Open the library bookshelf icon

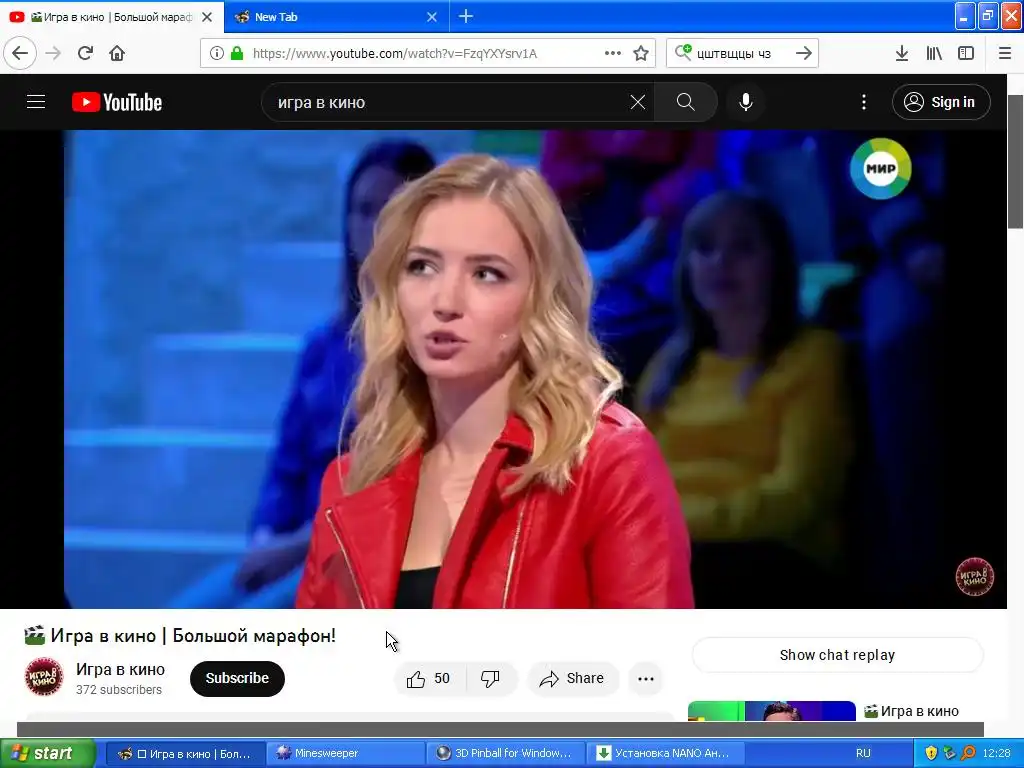click(x=934, y=53)
